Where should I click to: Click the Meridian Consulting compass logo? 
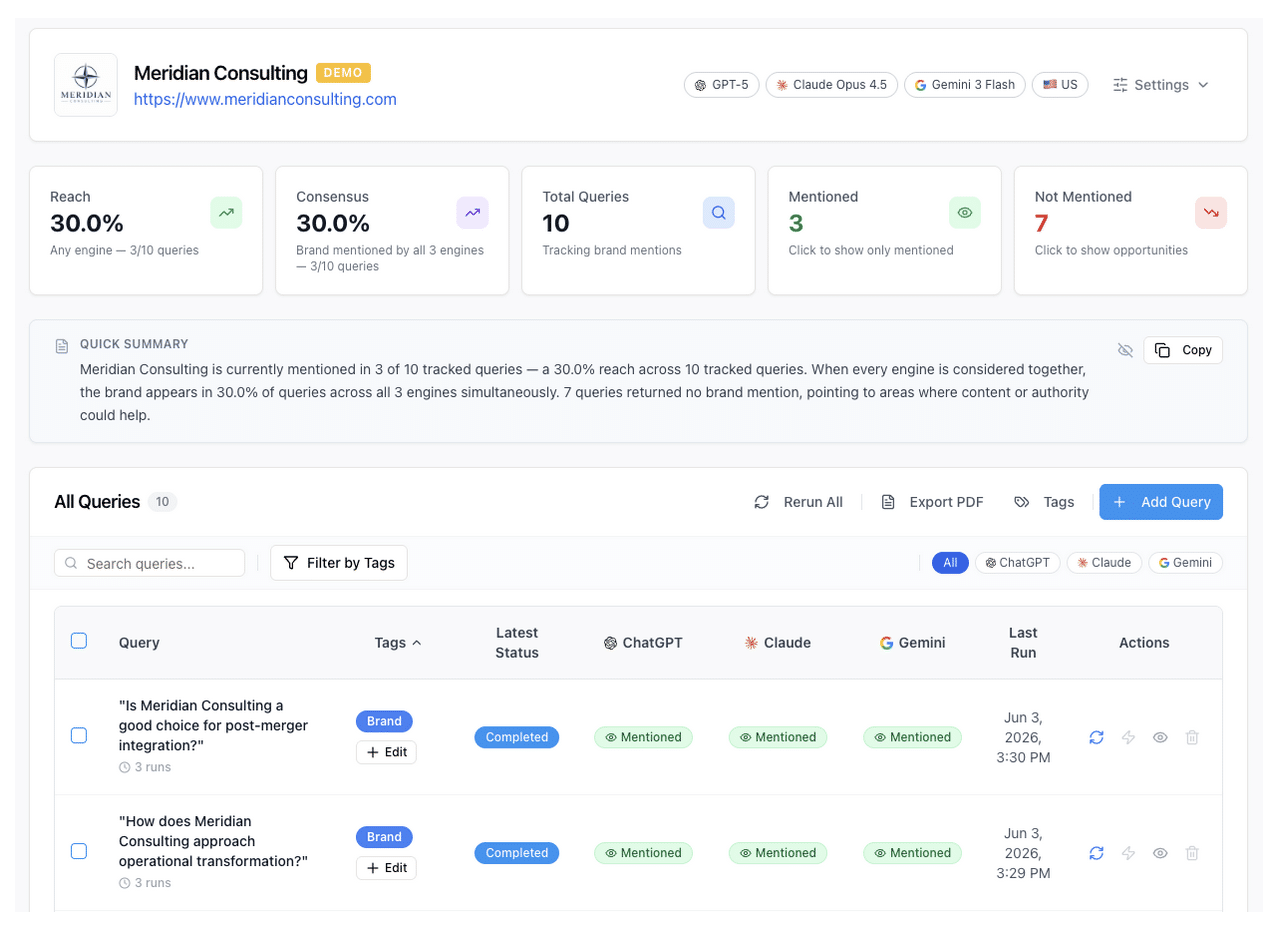coord(85,85)
